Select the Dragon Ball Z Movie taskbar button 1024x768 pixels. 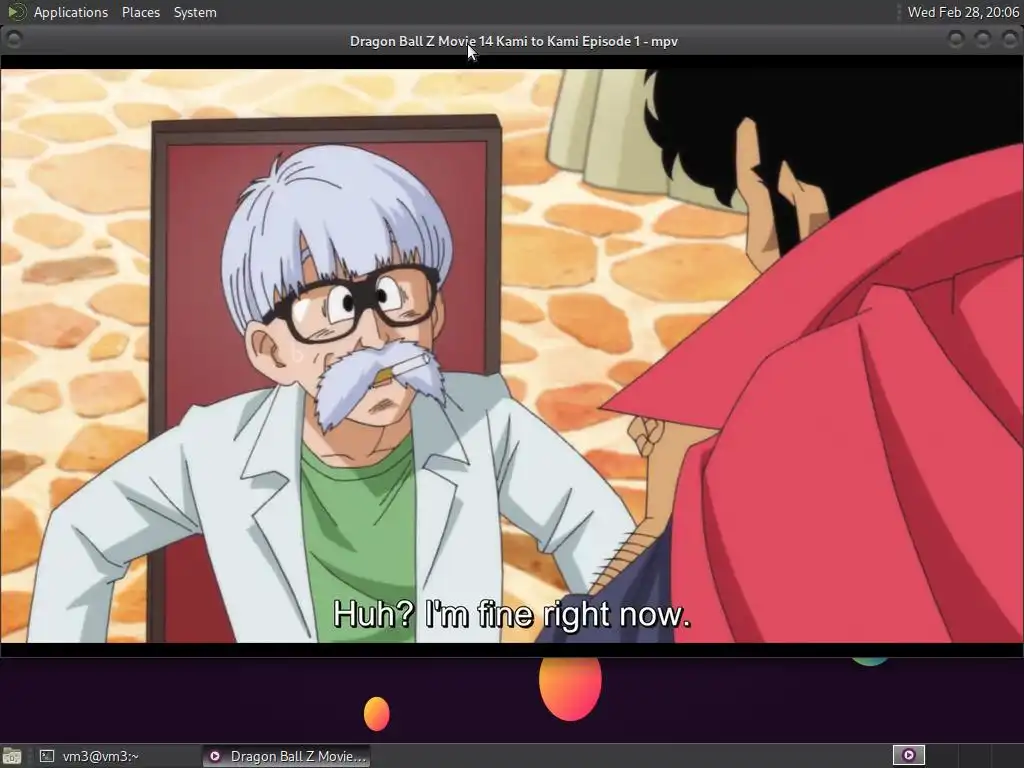pos(286,756)
